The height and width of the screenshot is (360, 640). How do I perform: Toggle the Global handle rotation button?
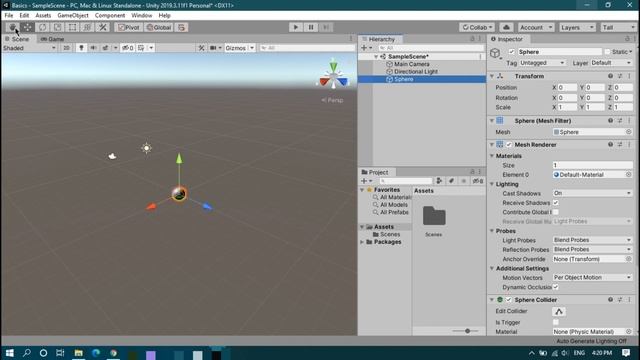159,27
